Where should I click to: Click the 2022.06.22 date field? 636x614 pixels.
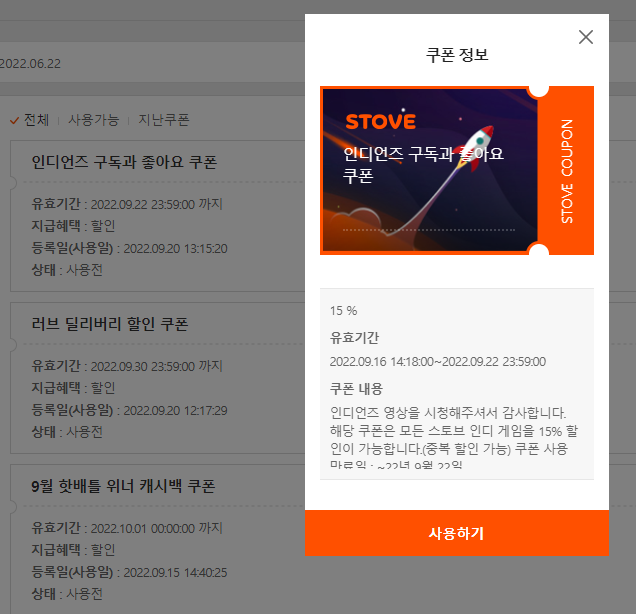click(30, 62)
